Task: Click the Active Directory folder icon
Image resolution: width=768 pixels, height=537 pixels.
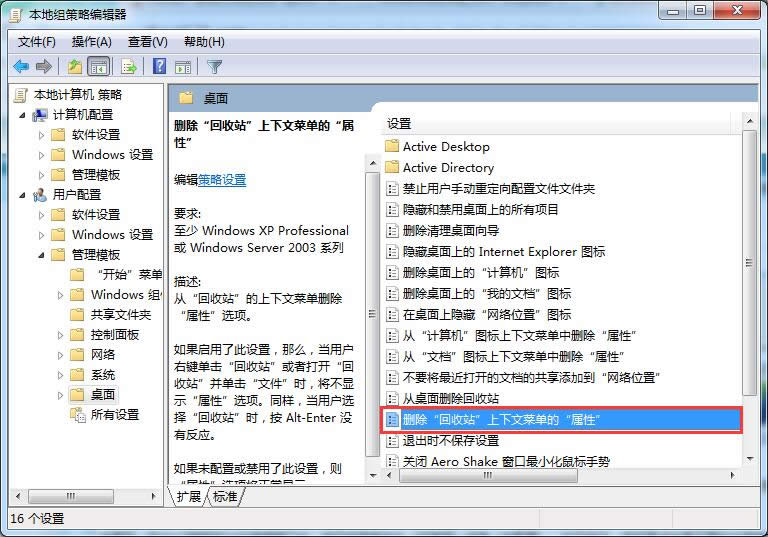Action: coord(392,168)
